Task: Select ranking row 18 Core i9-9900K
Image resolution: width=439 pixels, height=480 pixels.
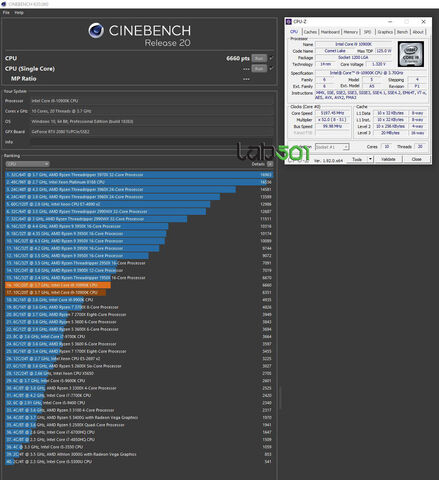Action: tap(139, 300)
